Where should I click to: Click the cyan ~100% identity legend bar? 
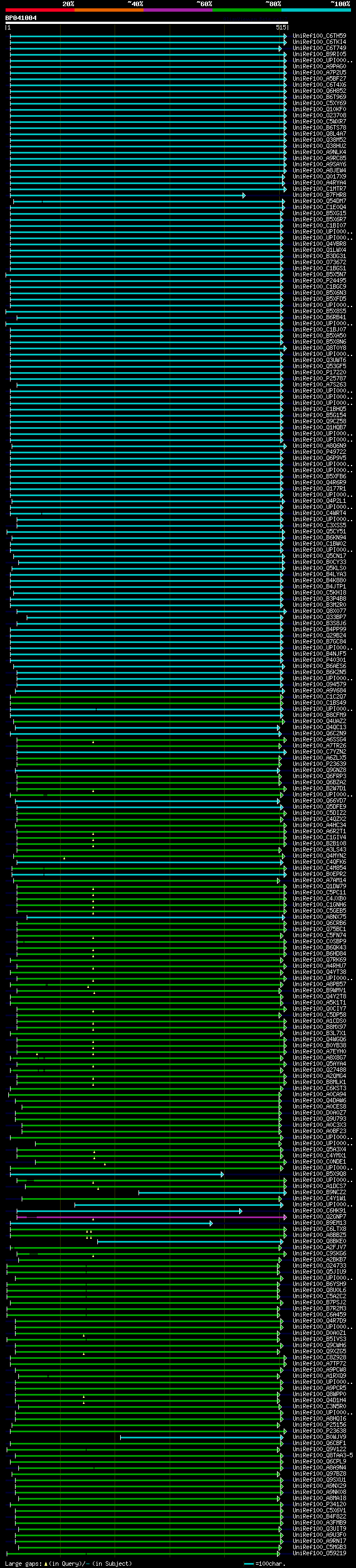[317, 10]
